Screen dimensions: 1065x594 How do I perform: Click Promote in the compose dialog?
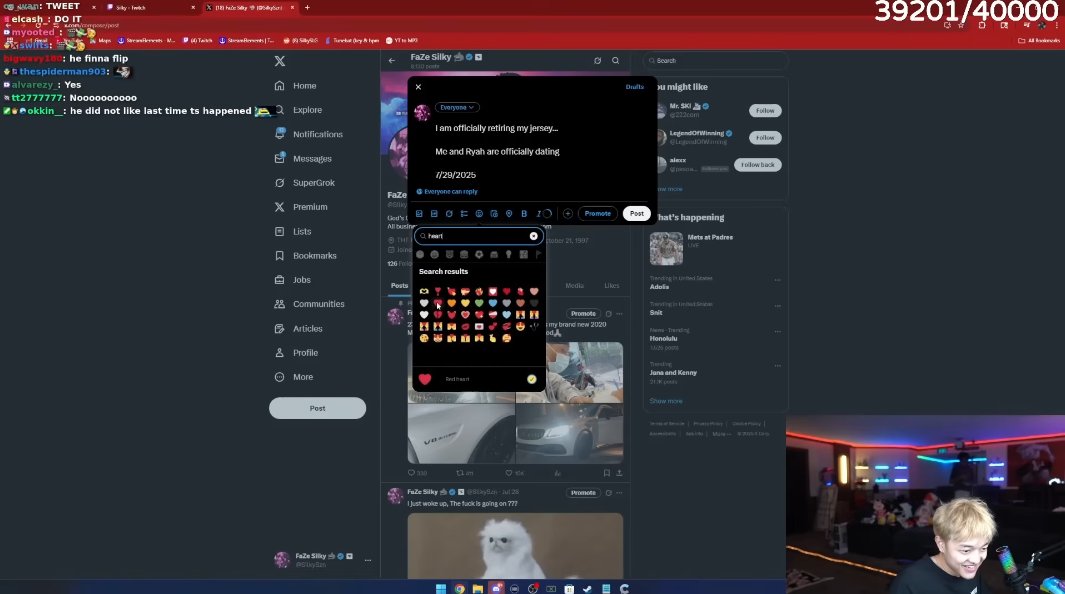pyautogui.click(x=598, y=214)
